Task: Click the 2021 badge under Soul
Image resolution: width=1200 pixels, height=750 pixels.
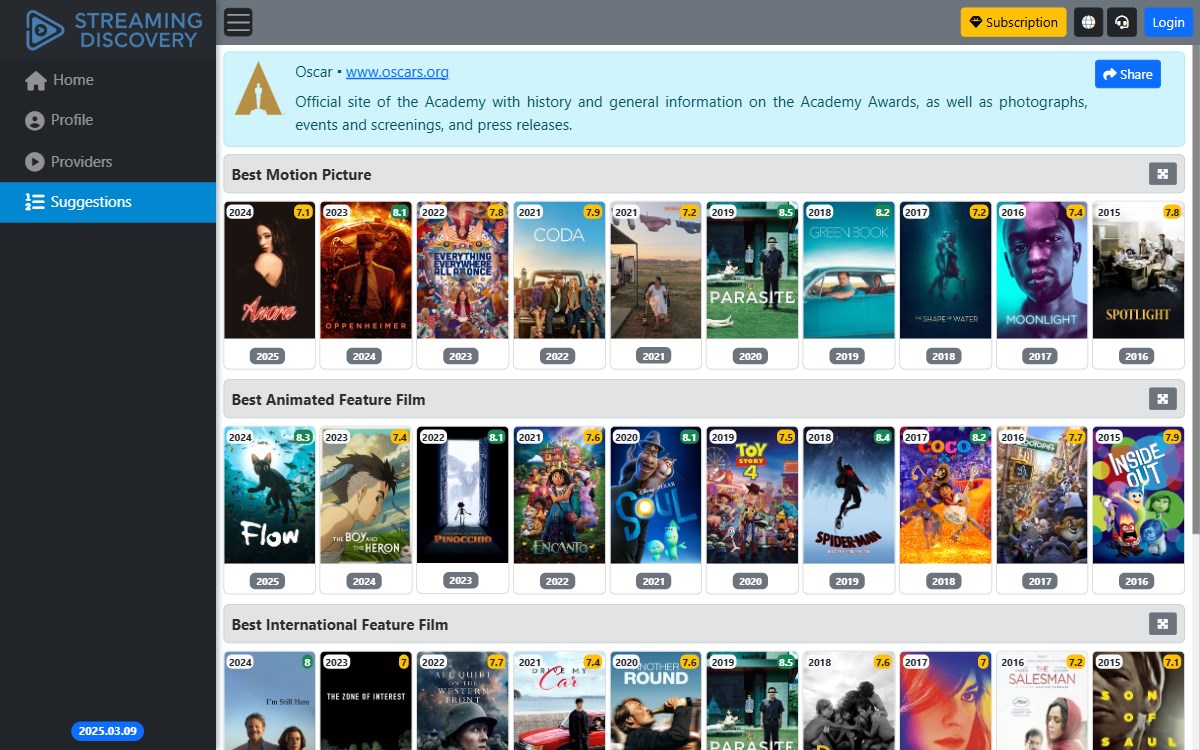Action: [x=654, y=581]
